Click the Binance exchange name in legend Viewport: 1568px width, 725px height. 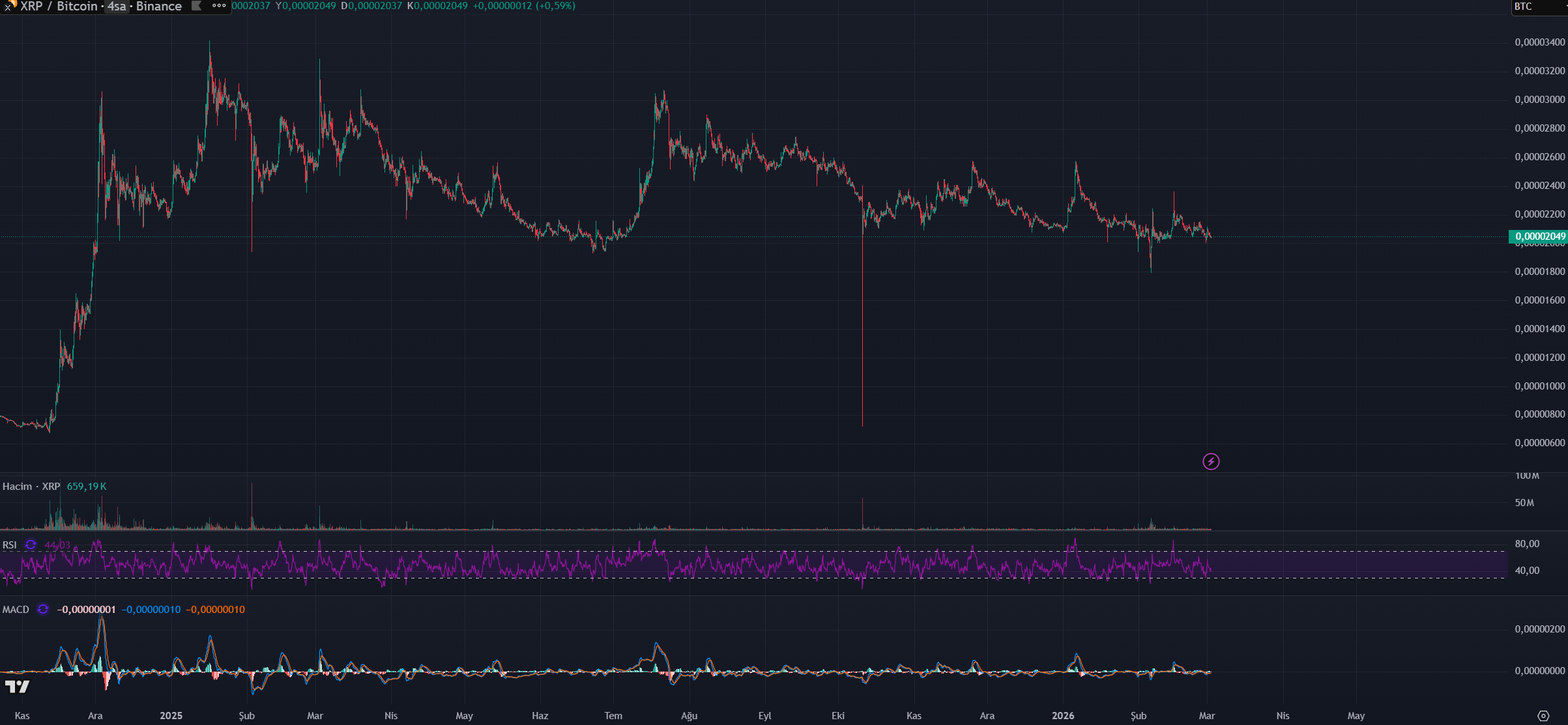158,7
